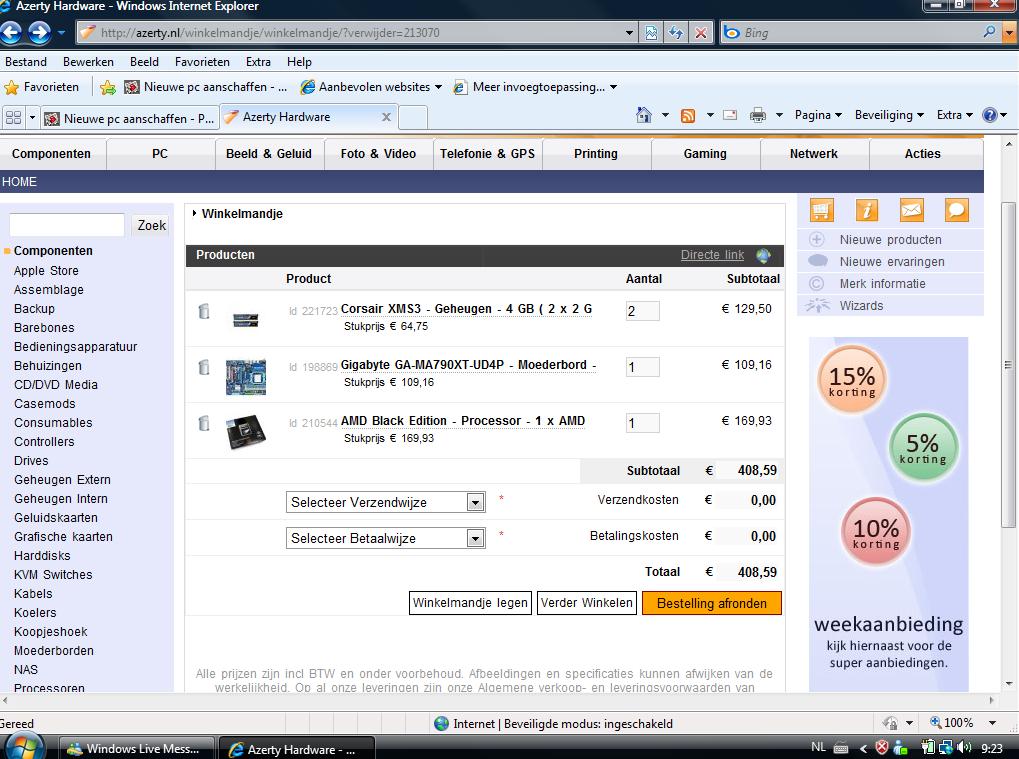Click the sidebar search text field
Image resolution: width=1019 pixels, height=759 pixels.
pos(67,225)
